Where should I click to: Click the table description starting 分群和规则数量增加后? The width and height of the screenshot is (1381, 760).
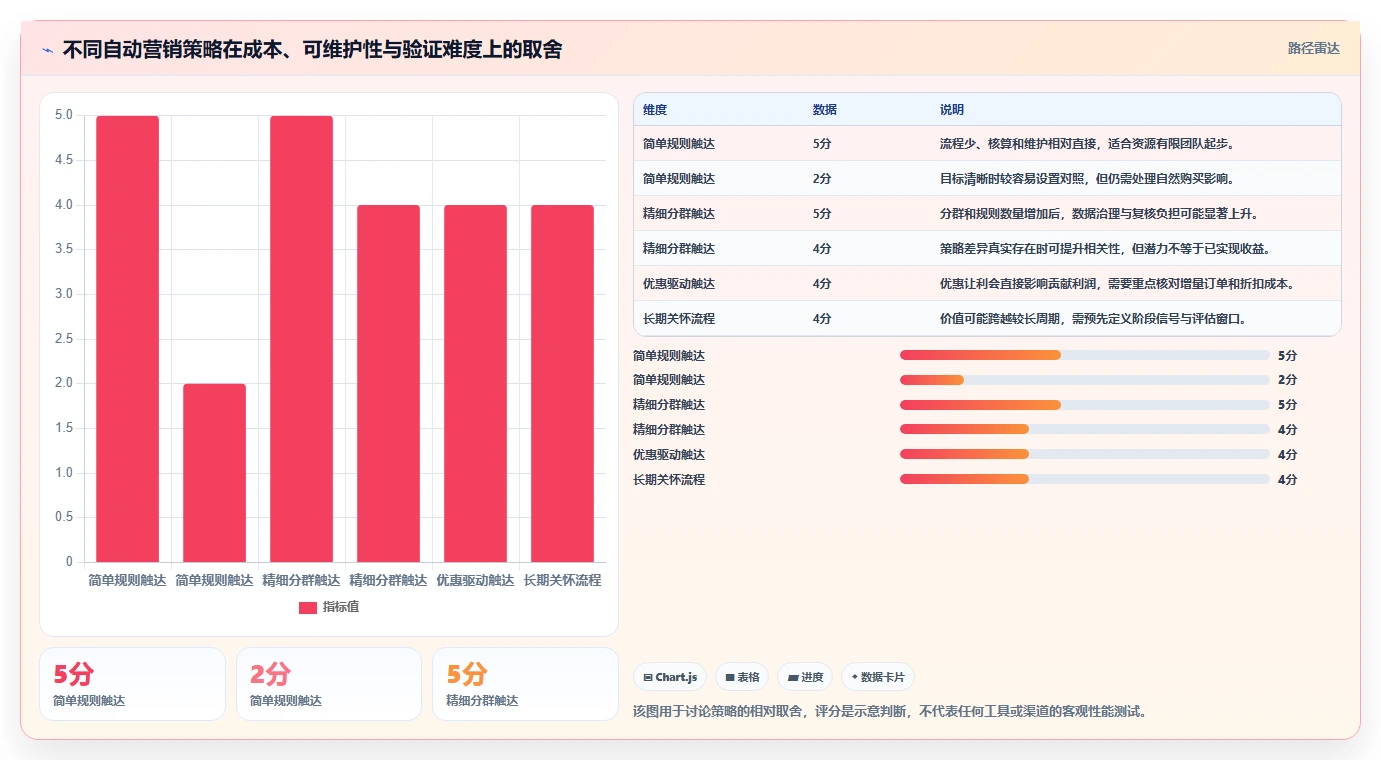coord(1099,214)
